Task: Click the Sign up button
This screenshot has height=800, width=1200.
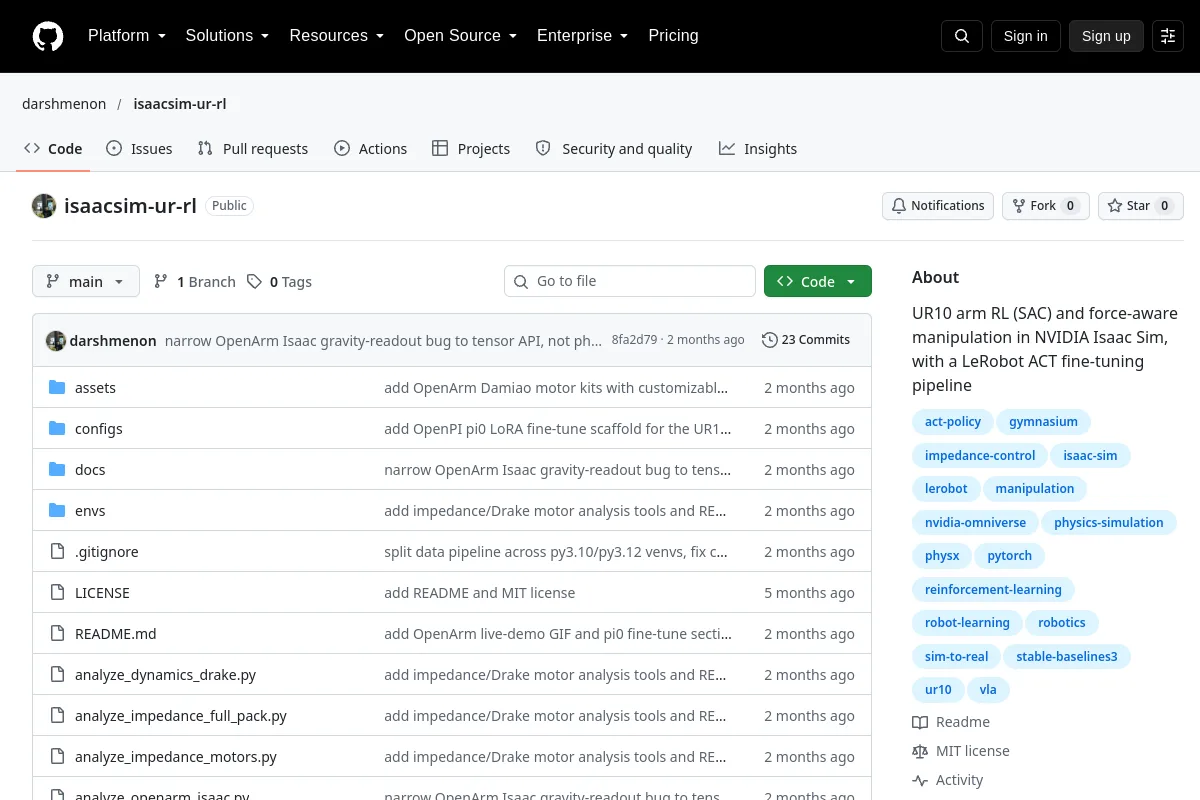Action: tap(1106, 36)
